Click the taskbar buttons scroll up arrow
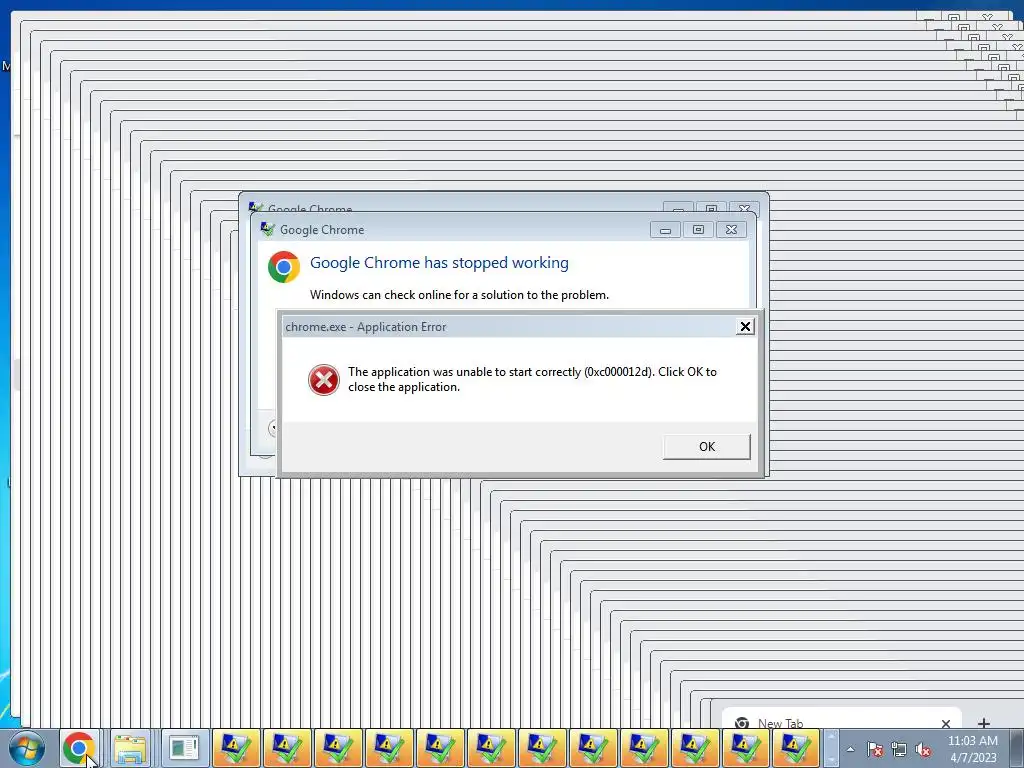The height and width of the screenshot is (768, 1024). point(831,739)
